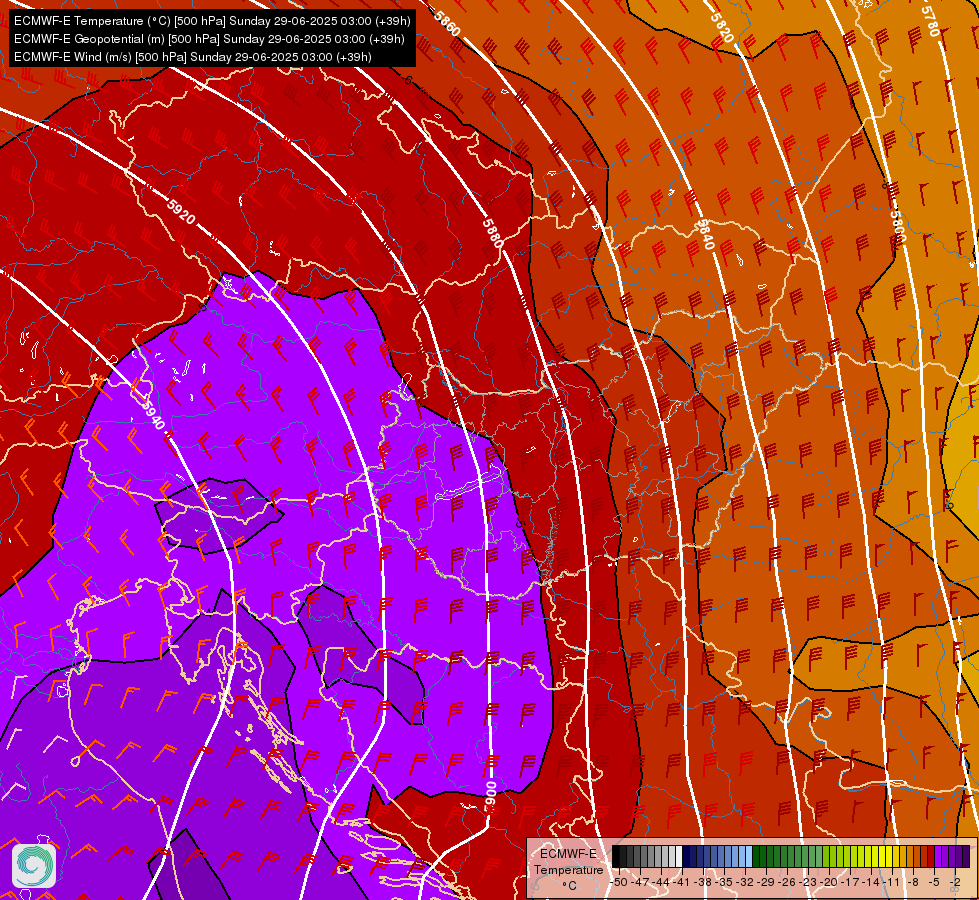Click the 5880 geopotential contour label
Image resolution: width=979 pixels, height=900 pixels.
(x=493, y=233)
